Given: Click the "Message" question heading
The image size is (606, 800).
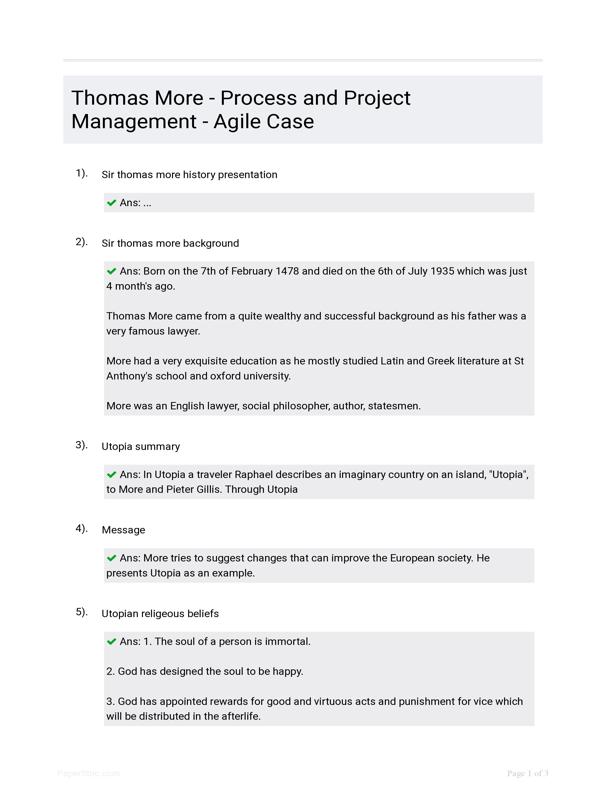Looking at the screenshot, I should click(x=123, y=530).
